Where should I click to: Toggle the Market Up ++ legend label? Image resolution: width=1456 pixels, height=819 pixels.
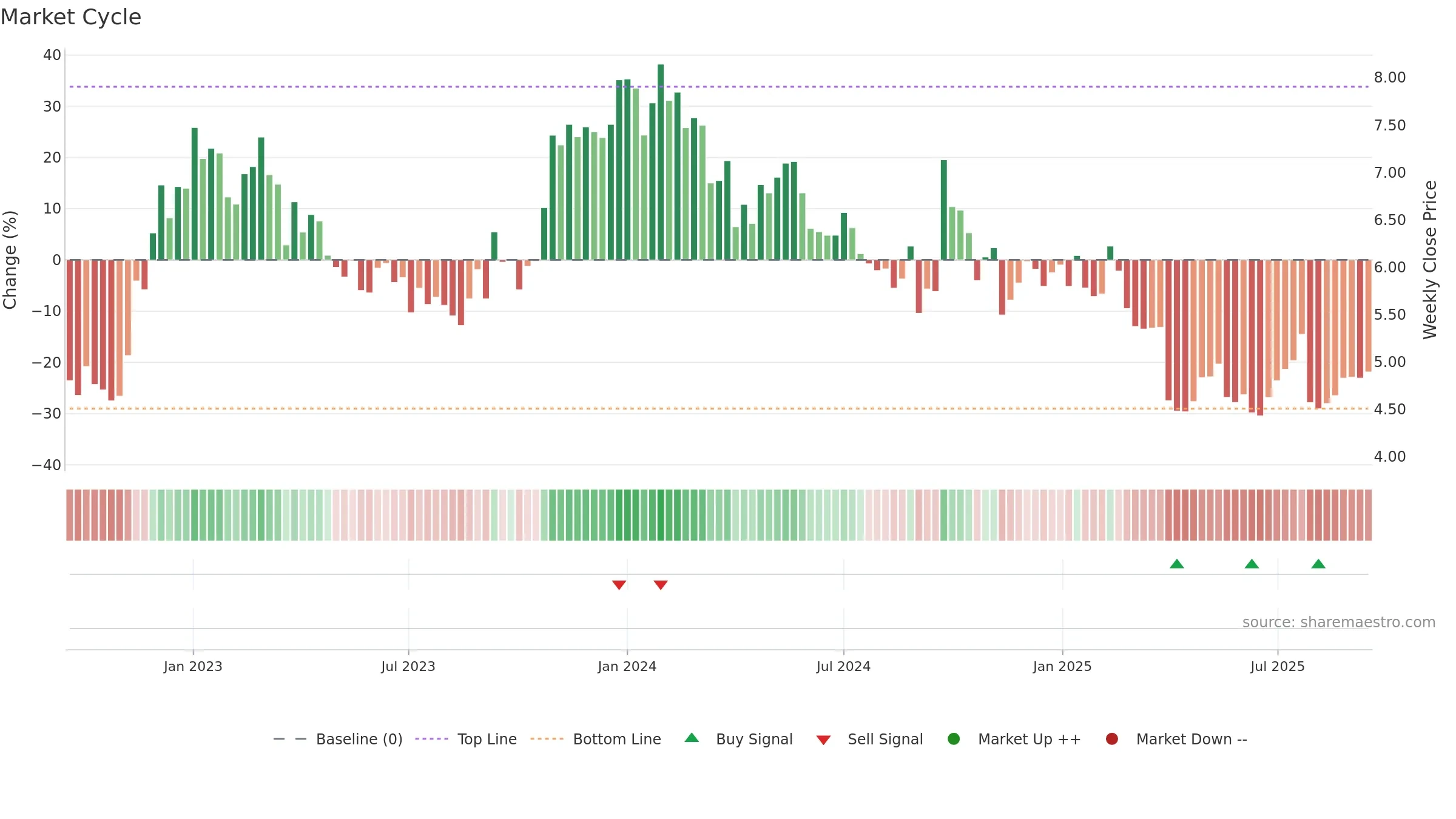(1030, 739)
